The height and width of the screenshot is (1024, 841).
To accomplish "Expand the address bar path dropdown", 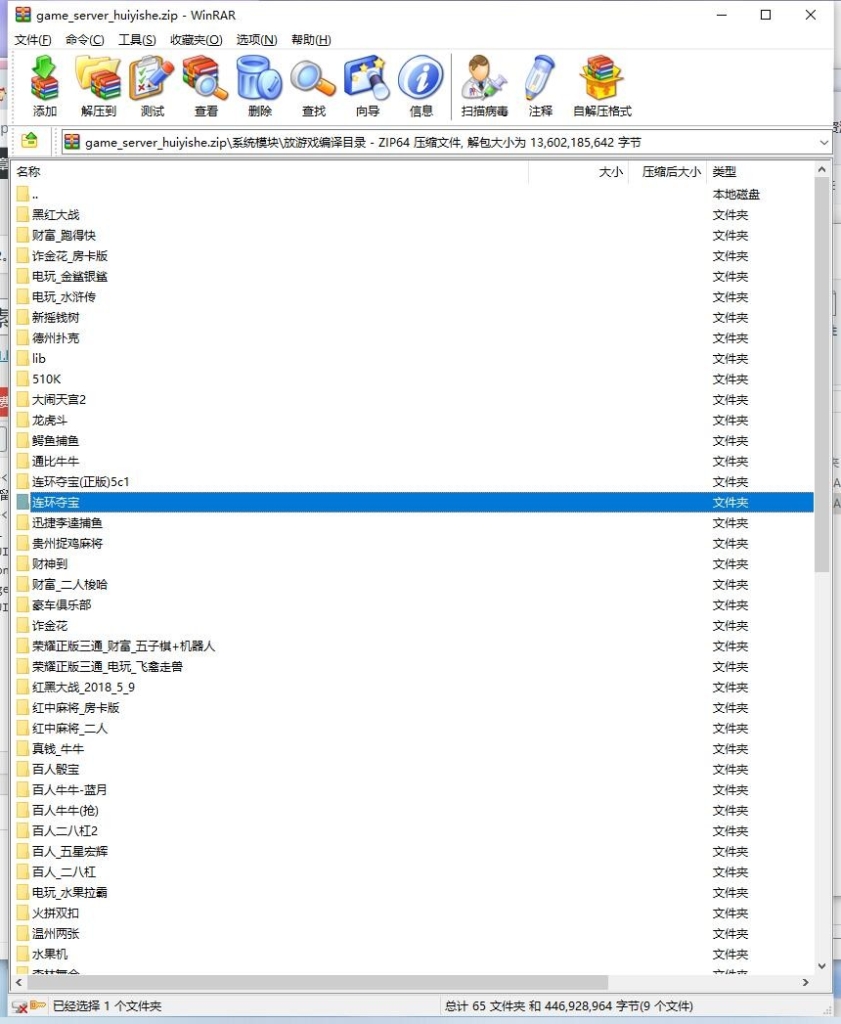I will point(824,142).
